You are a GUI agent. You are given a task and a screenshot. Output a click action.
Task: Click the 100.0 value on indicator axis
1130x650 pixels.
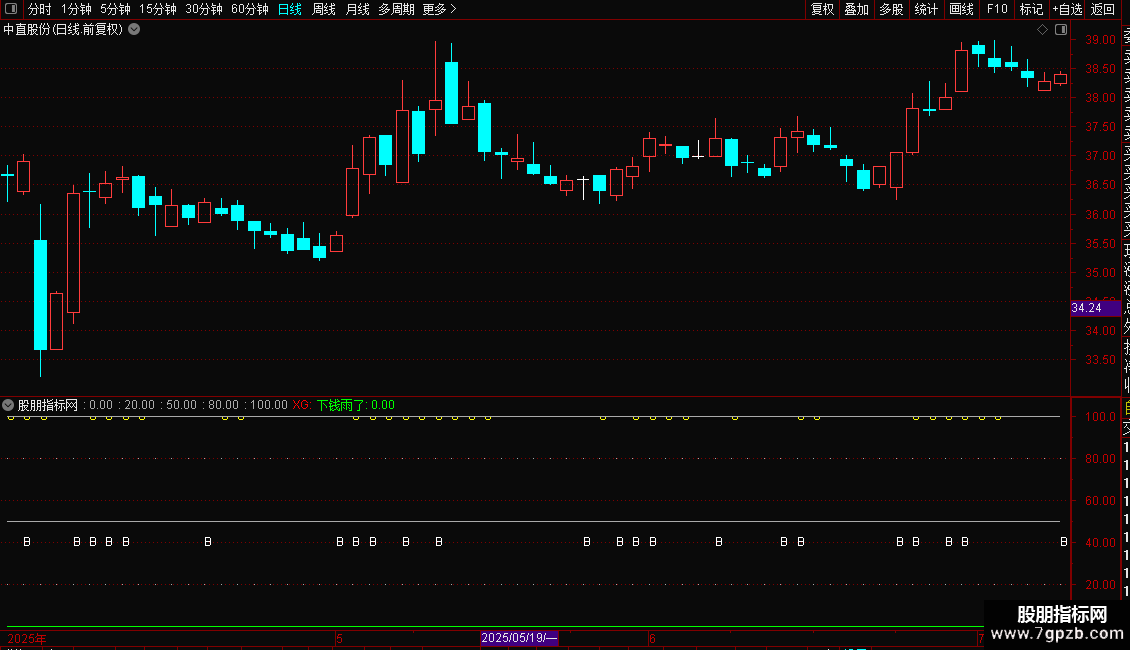tap(1100, 417)
